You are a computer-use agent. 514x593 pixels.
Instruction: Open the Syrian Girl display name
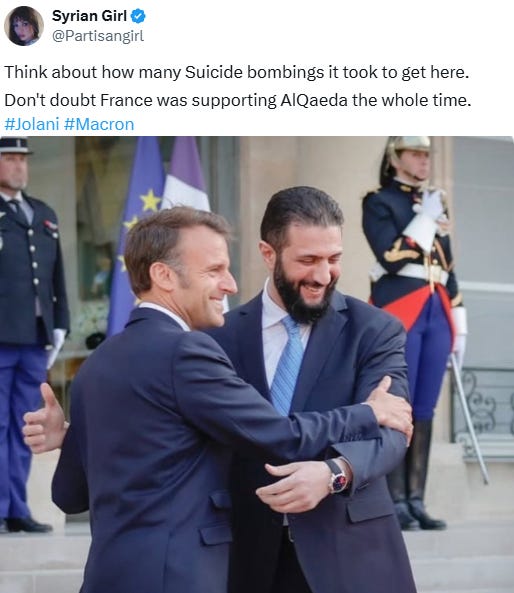89,16
